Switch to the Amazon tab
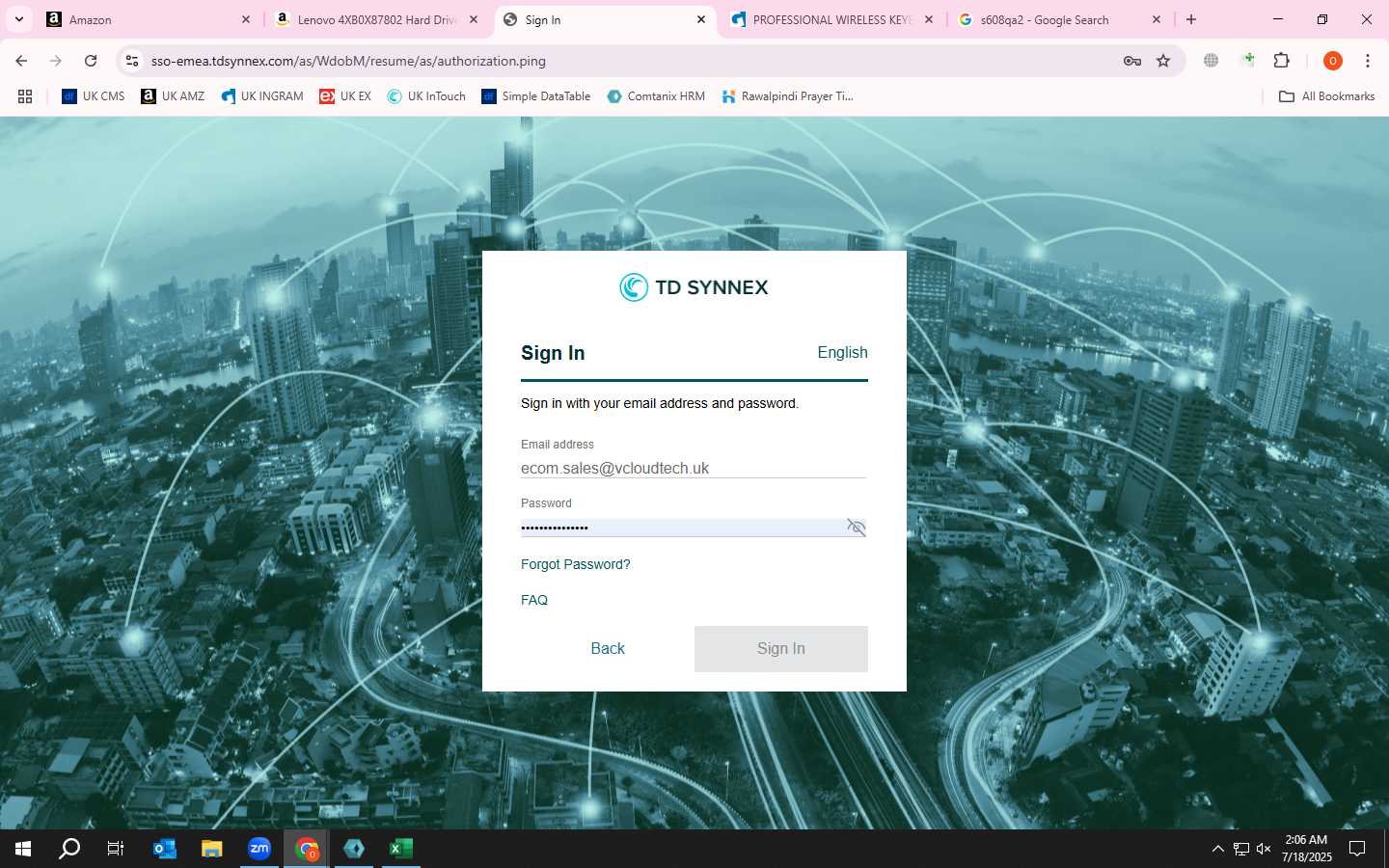 click(147, 19)
